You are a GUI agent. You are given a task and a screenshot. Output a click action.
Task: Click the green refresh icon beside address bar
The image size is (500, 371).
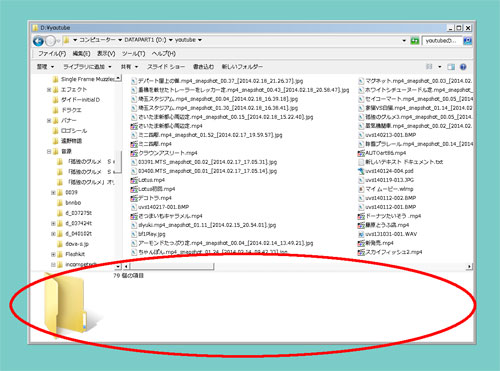tap(414, 41)
